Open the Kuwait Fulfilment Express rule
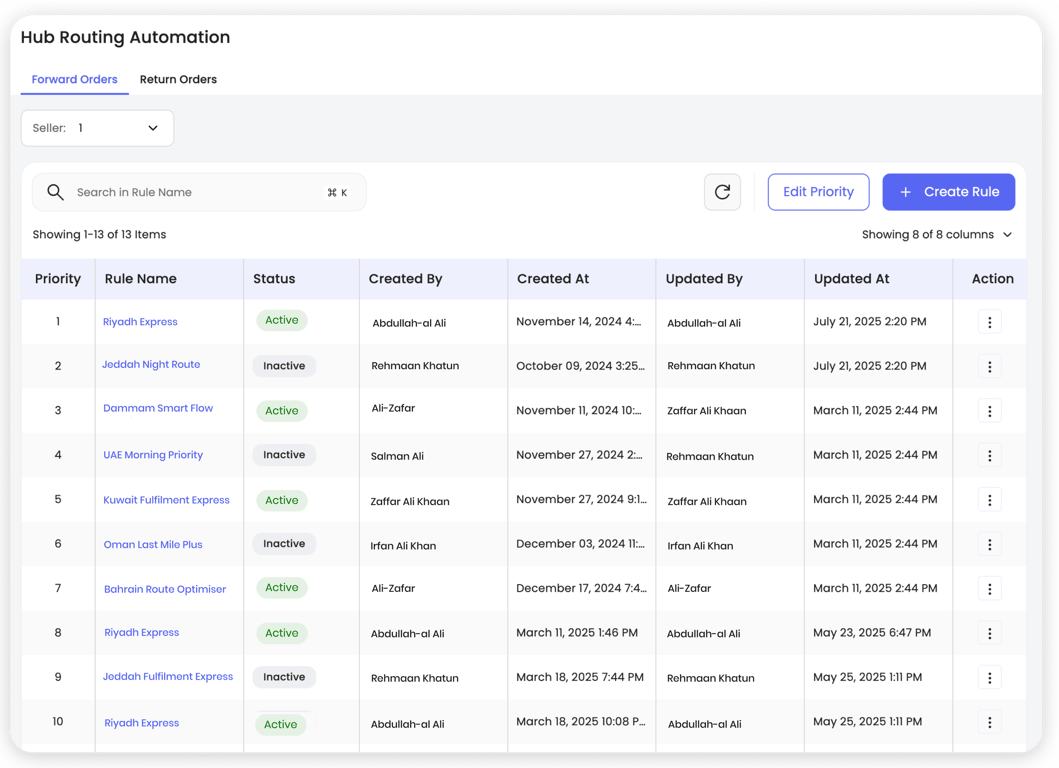This screenshot has height=768, width=1059. pyautogui.click(x=166, y=500)
